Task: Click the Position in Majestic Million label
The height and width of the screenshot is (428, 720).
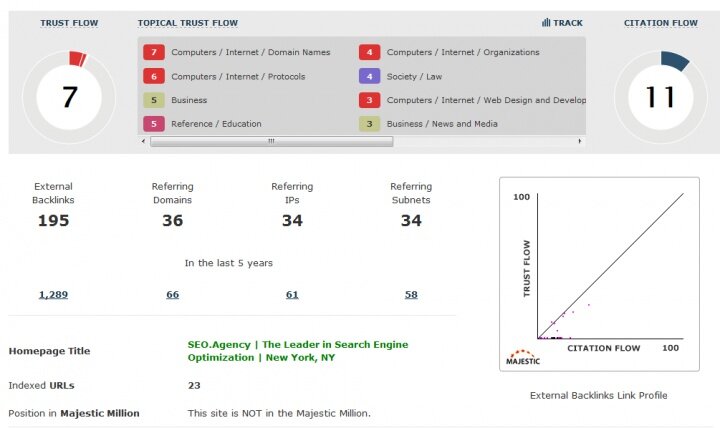Action: click(73, 413)
